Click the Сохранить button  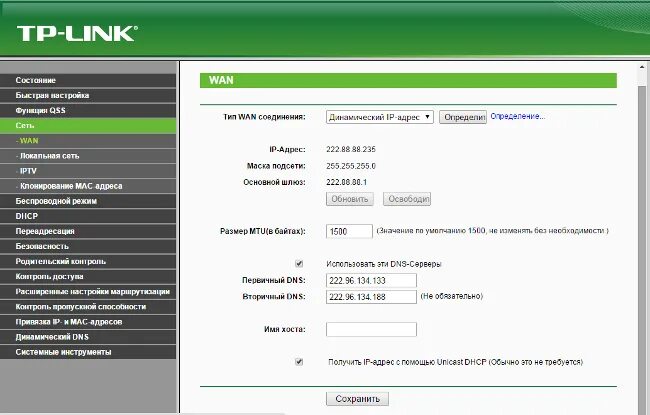357,399
